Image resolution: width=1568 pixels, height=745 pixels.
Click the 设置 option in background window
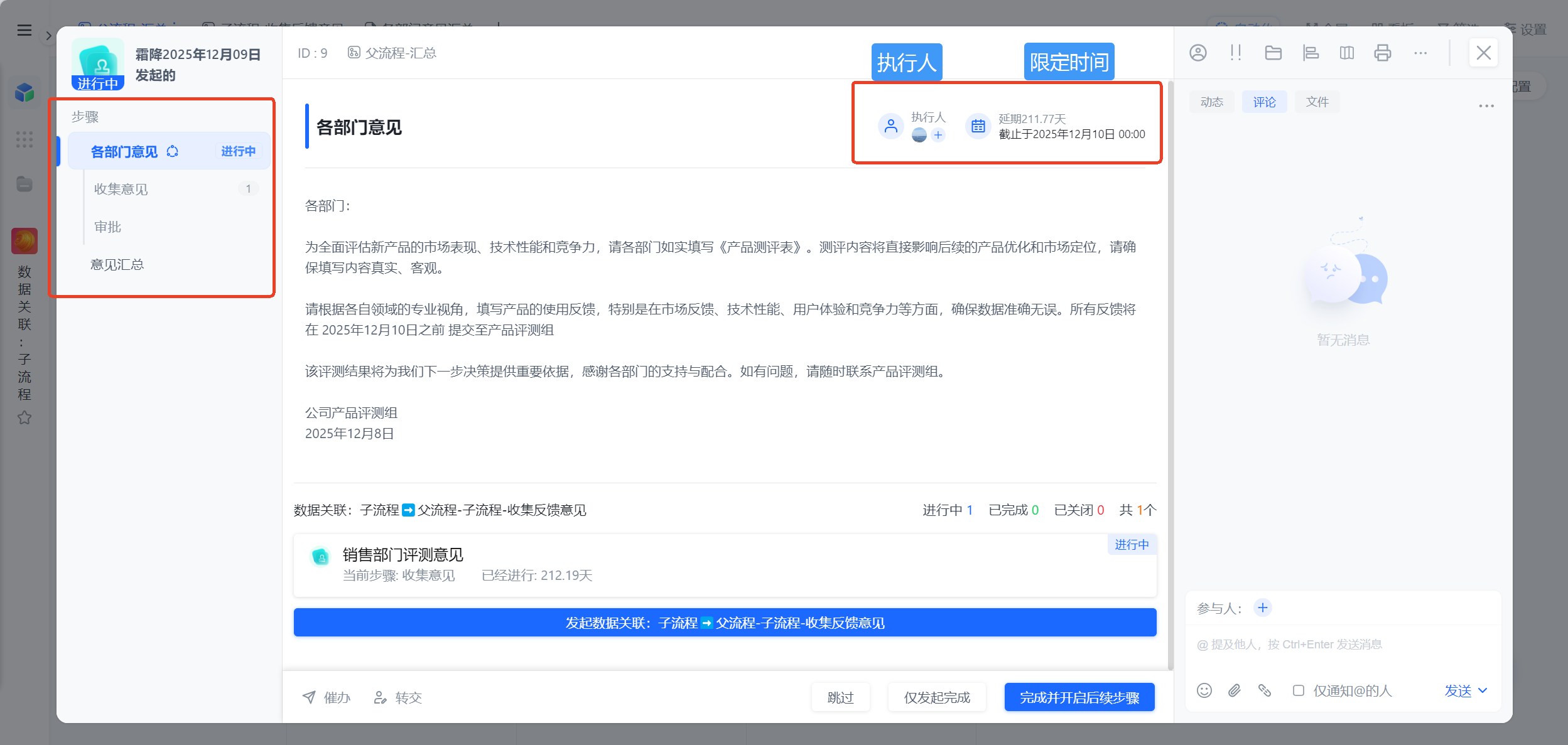[1526, 29]
